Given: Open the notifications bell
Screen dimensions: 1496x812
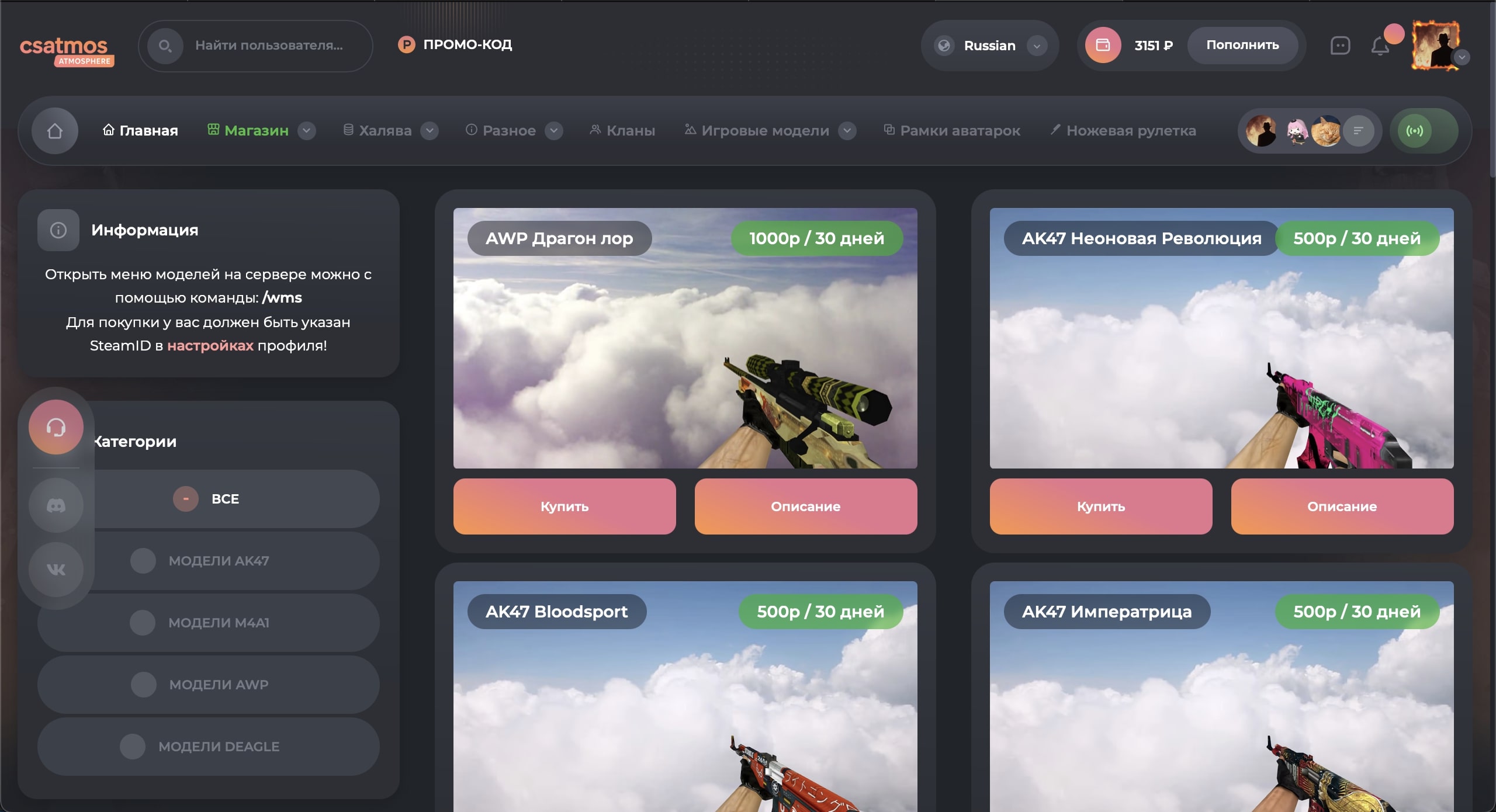Looking at the screenshot, I should 1380,46.
